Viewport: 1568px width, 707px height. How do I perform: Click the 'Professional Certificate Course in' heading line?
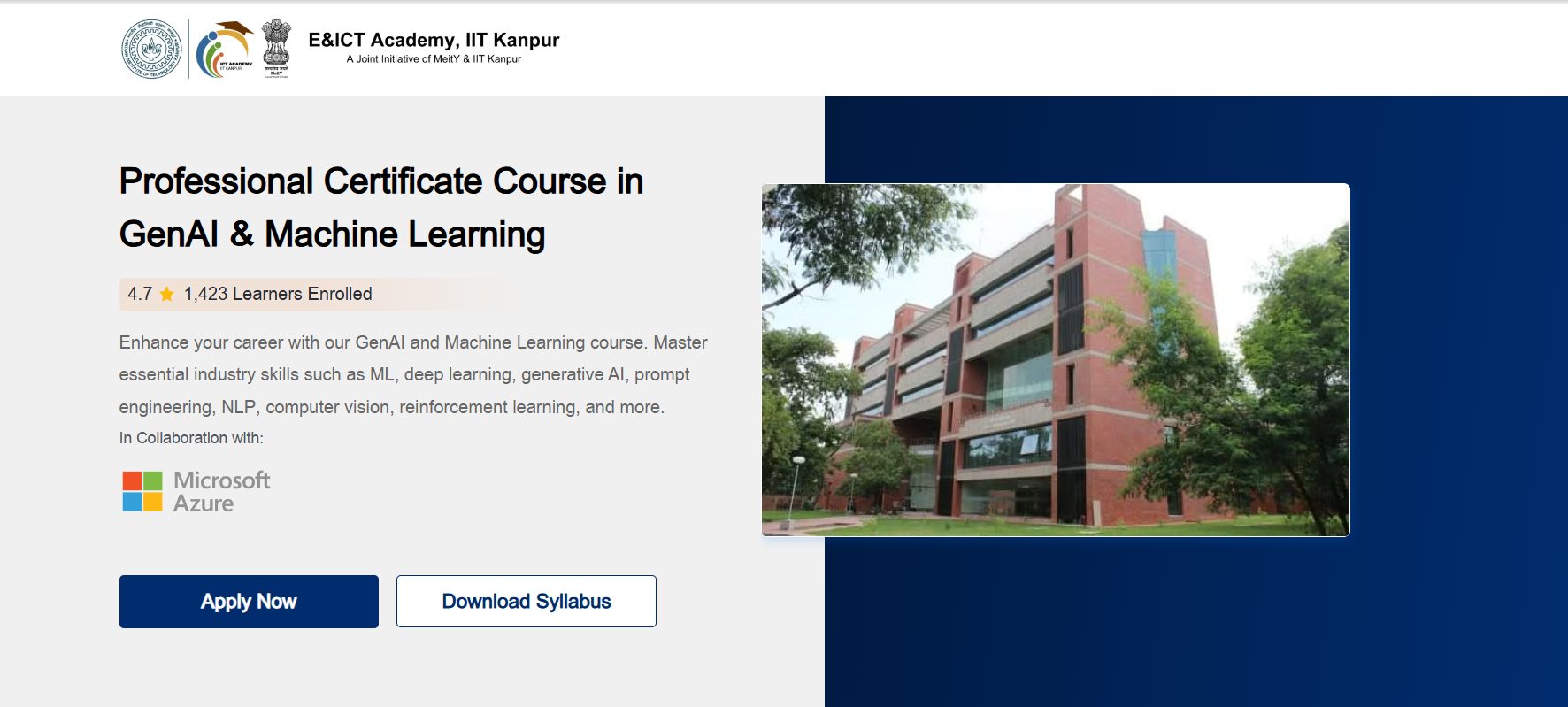(380, 181)
